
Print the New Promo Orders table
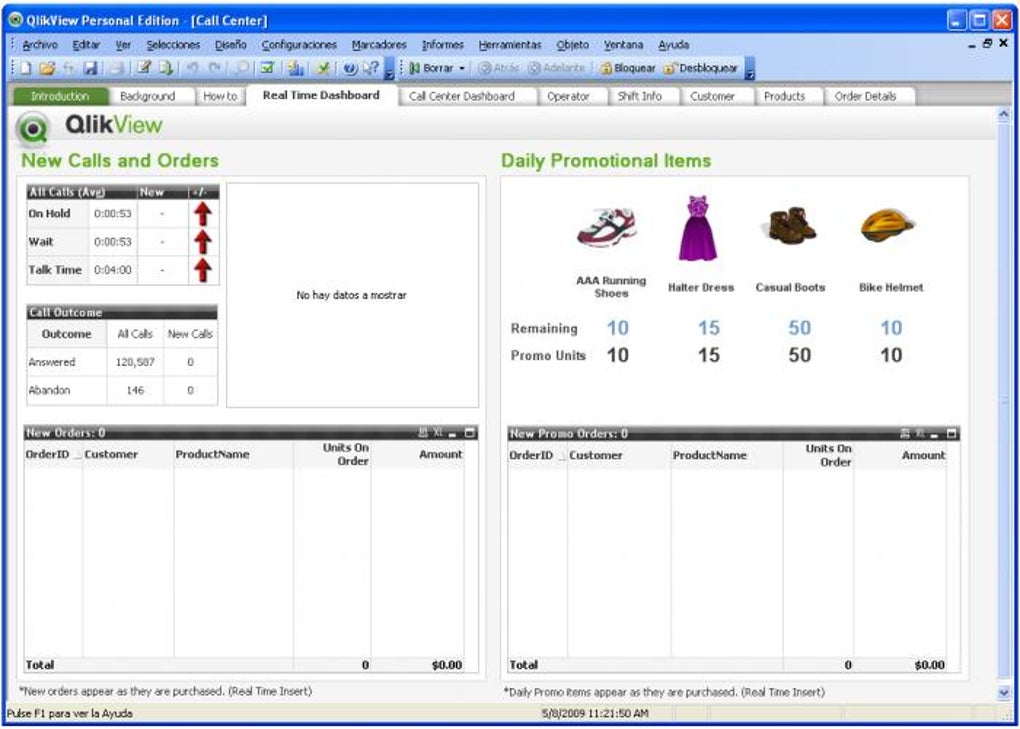pos(905,434)
